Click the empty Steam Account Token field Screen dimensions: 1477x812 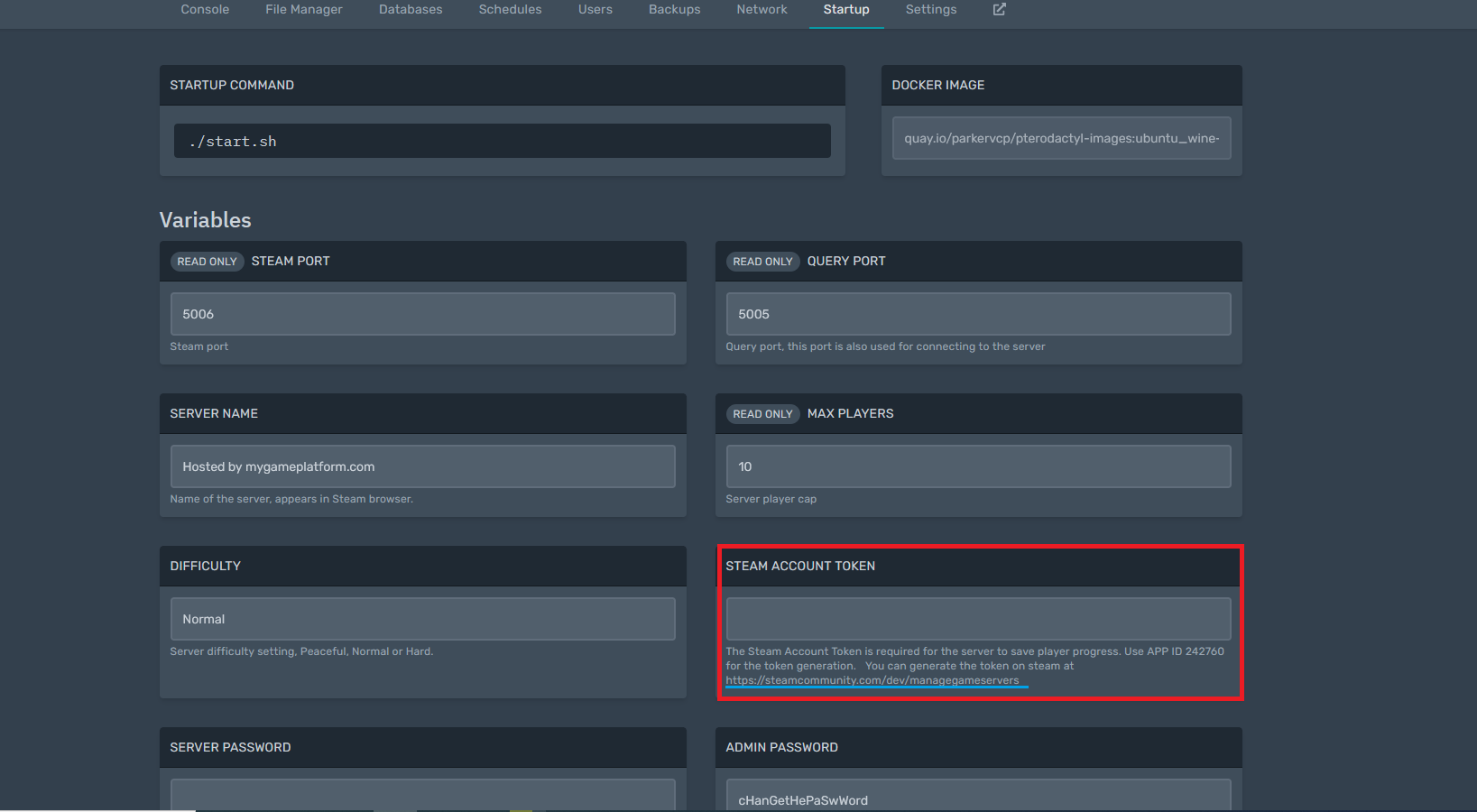[979, 619]
